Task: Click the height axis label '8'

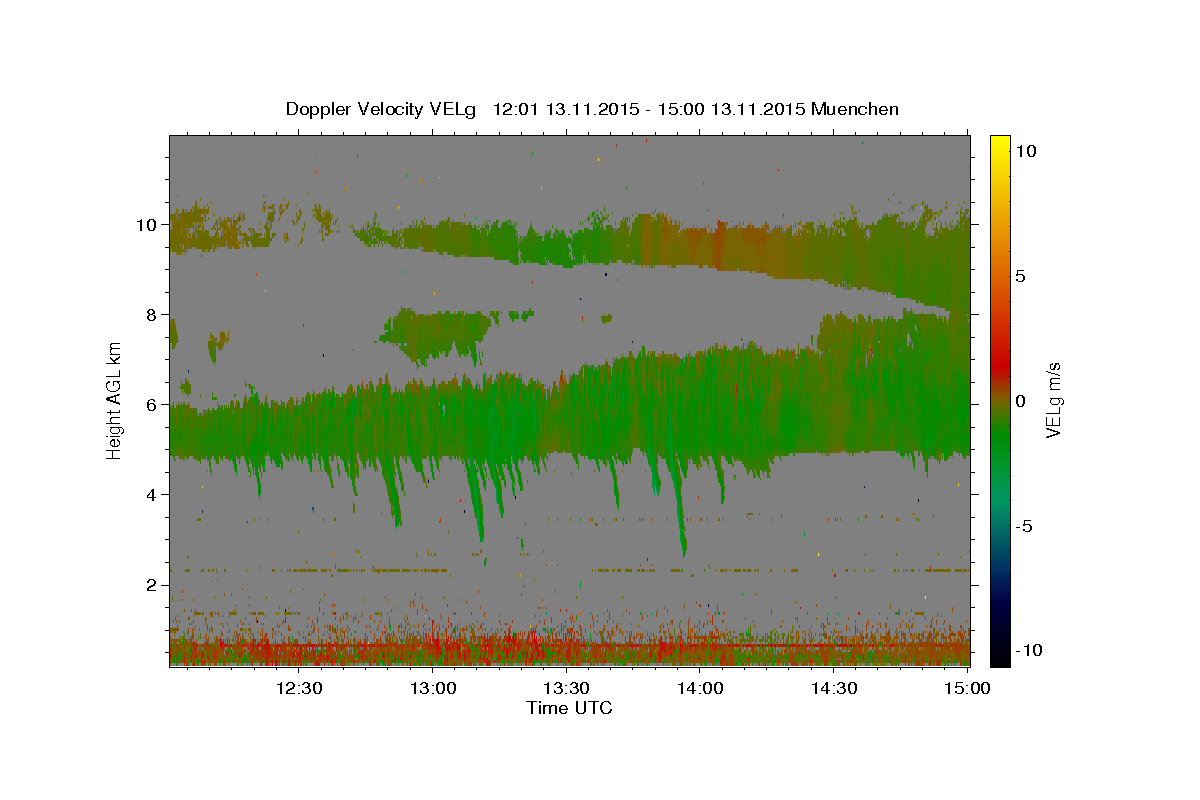Action: click(x=153, y=315)
